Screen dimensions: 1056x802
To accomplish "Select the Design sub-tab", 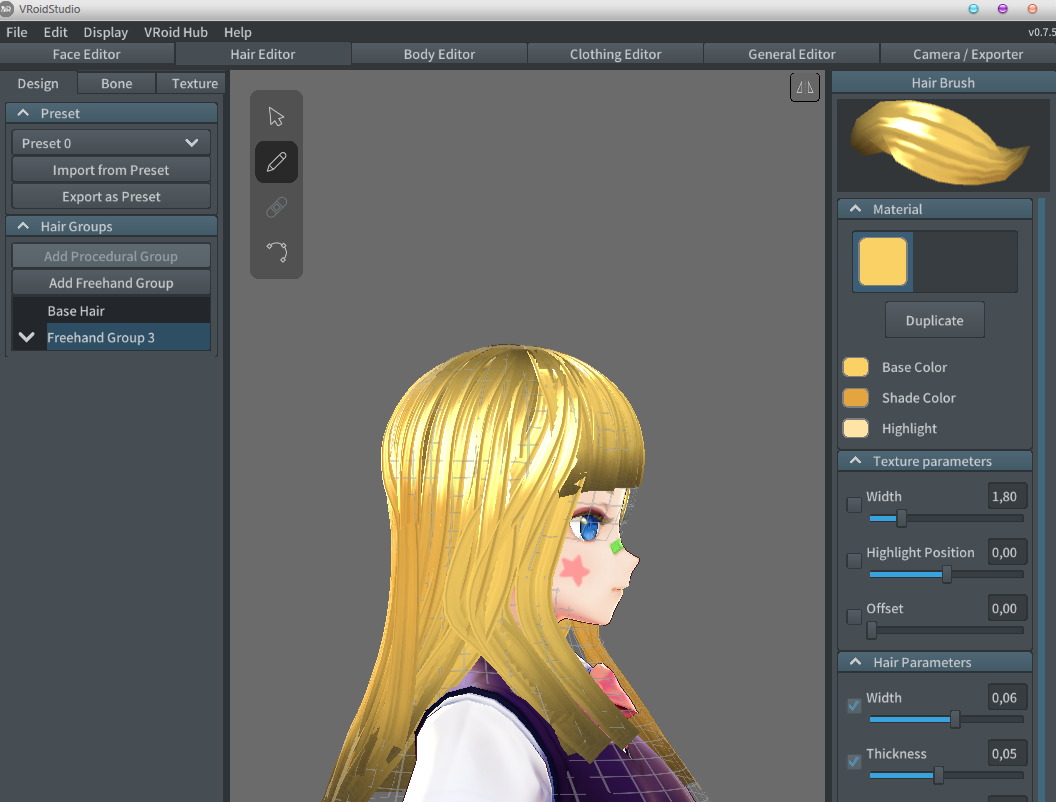I will 38,83.
